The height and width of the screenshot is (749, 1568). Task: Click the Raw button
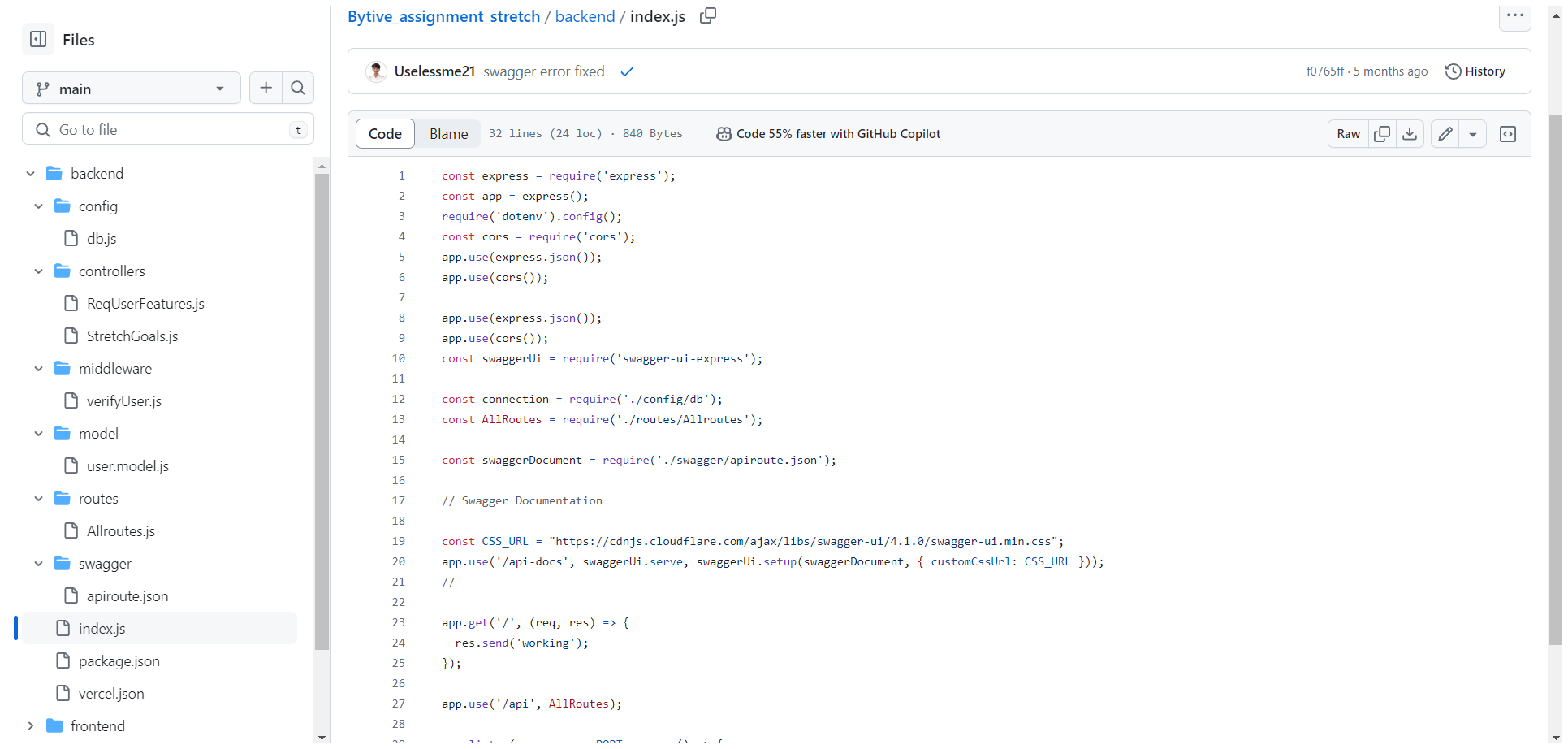pos(1348,134)
